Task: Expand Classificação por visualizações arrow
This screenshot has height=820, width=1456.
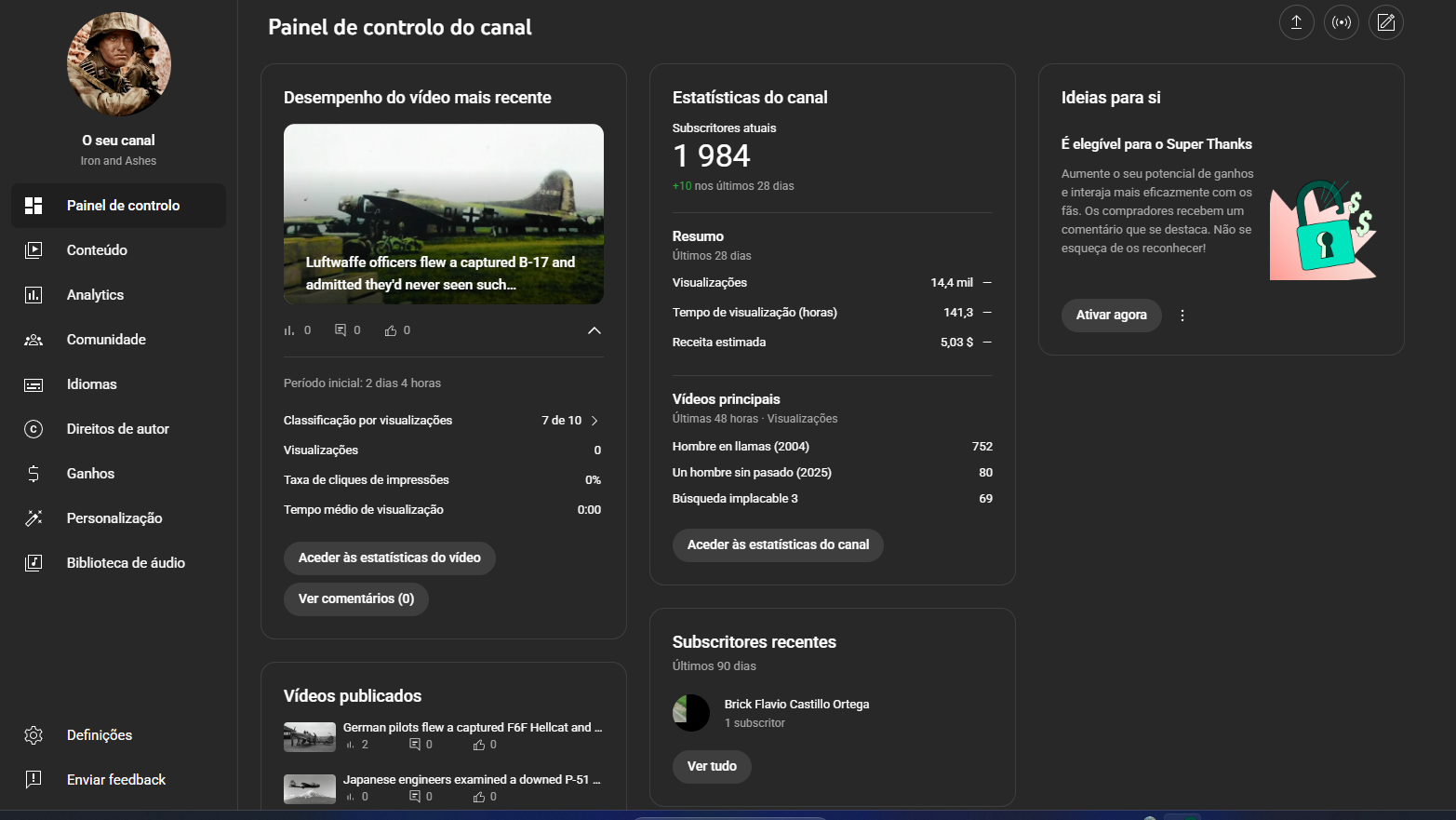Action: pos(594,421)
